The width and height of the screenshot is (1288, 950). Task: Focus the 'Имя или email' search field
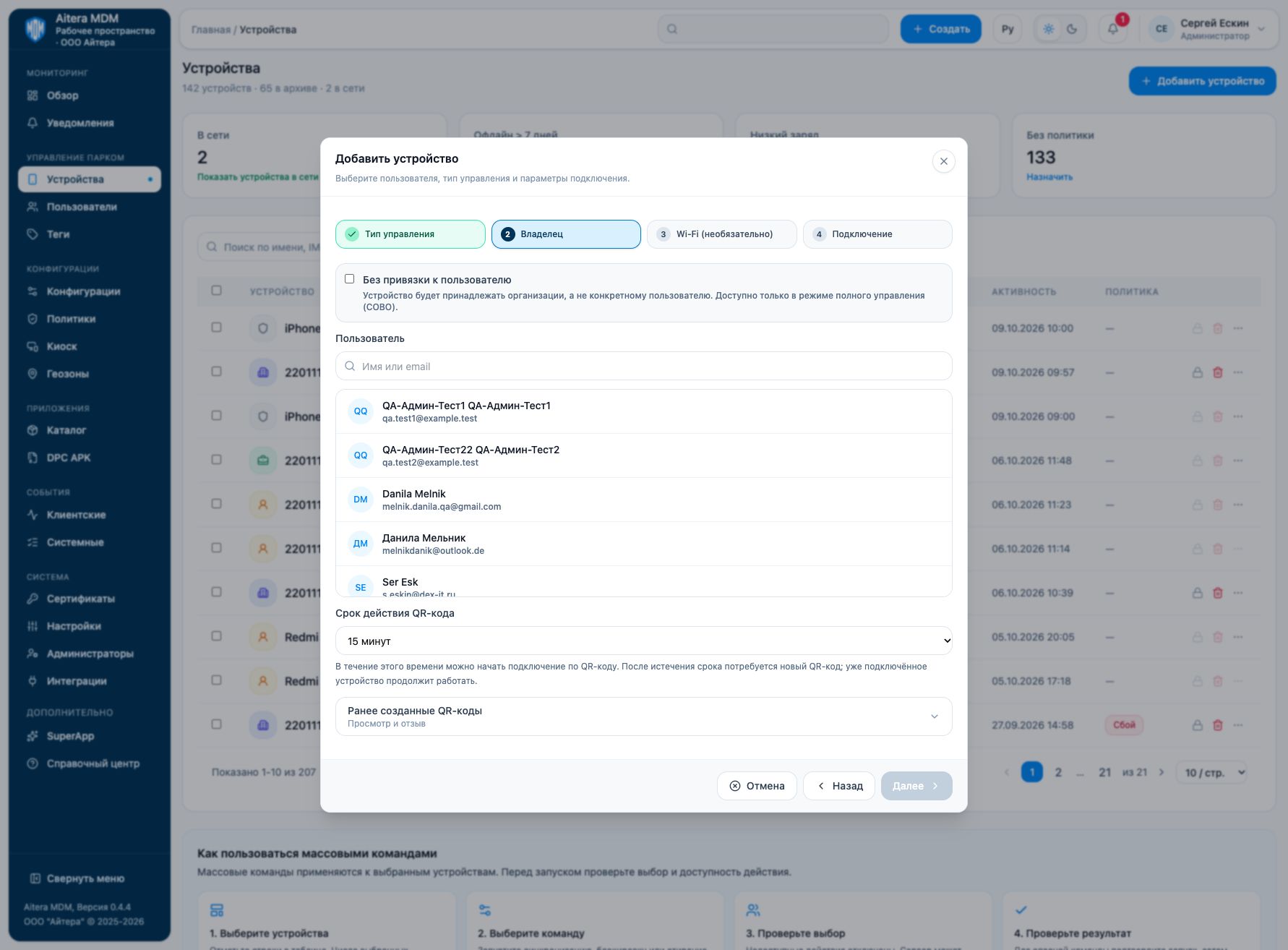tap(643, 367)
